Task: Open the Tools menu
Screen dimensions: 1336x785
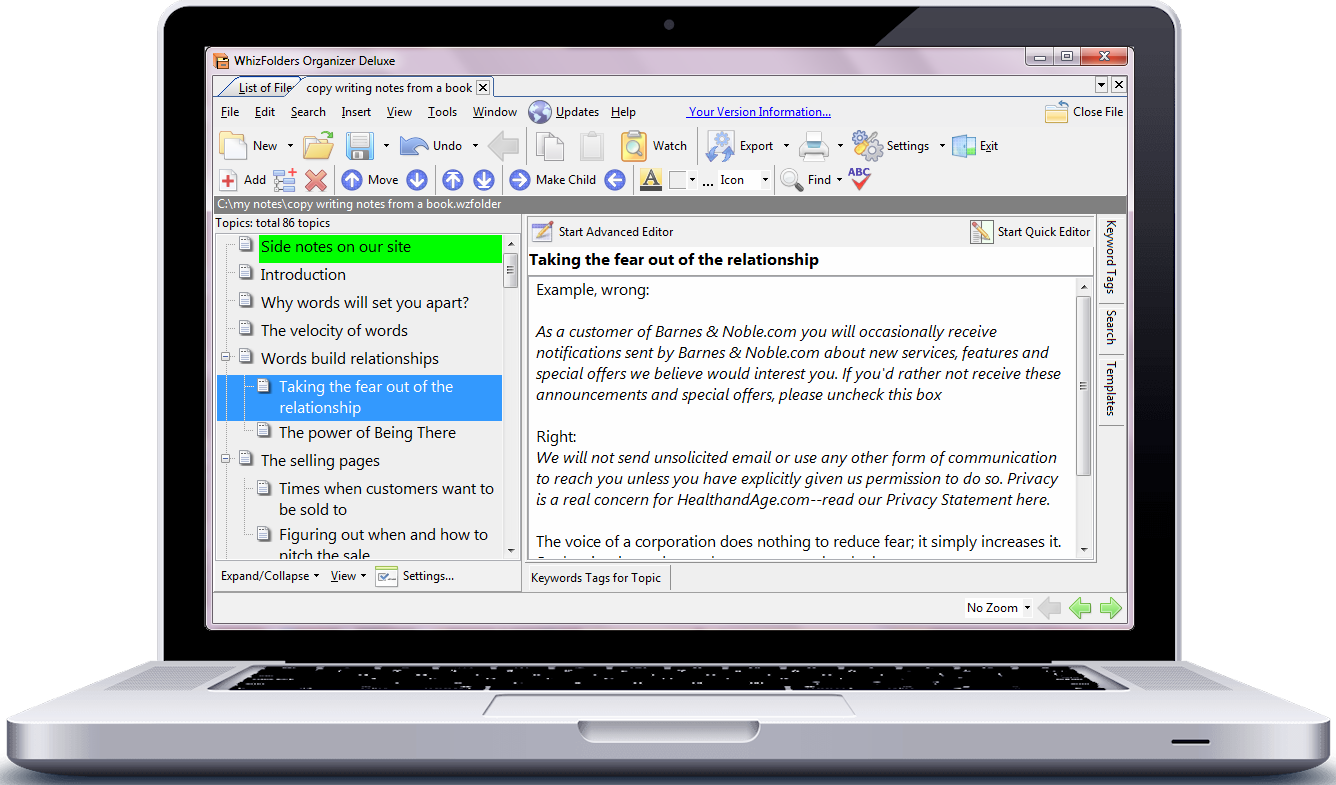Action: click(x=442, y=112)
